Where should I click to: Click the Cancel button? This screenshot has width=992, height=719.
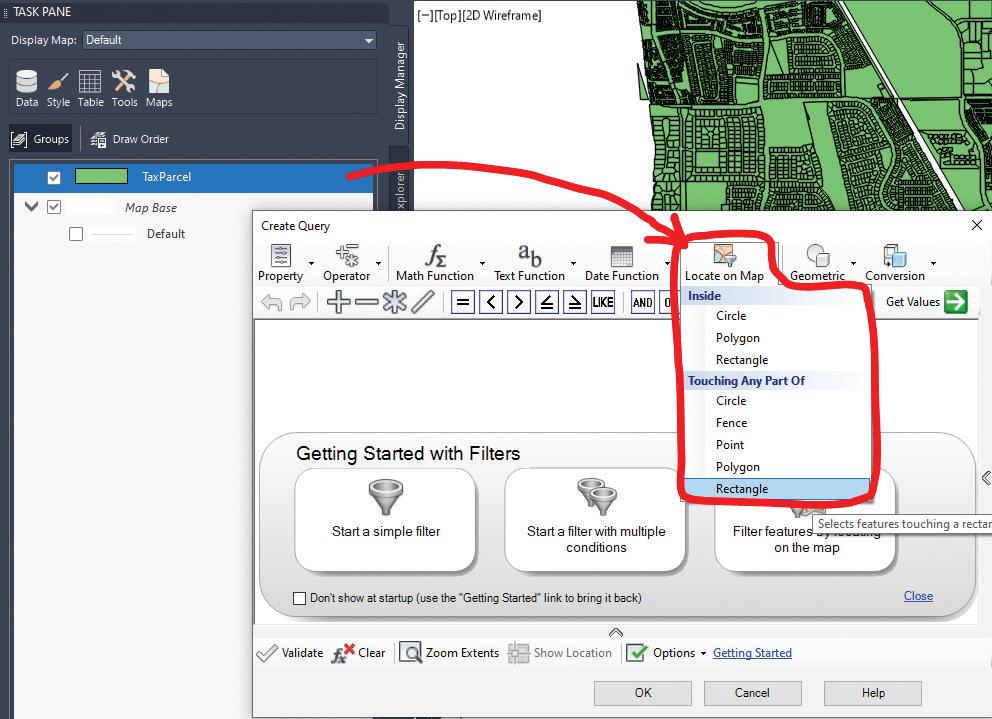[x=752, y=693]
